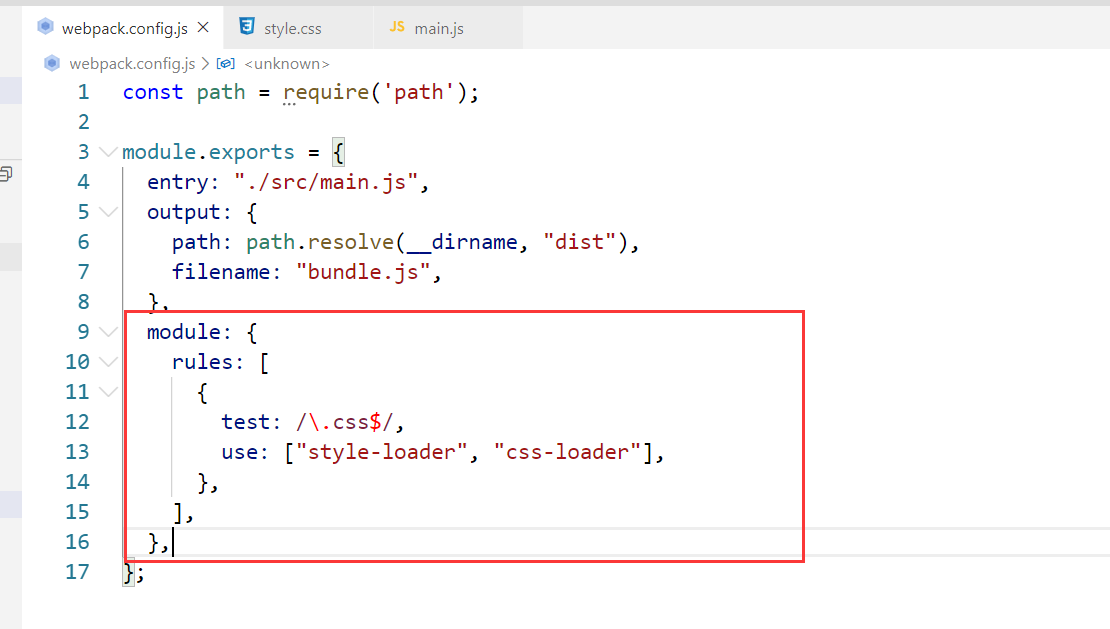Click the __dirname identifier
Screen dimensions: 1110x629
[462, 242]
